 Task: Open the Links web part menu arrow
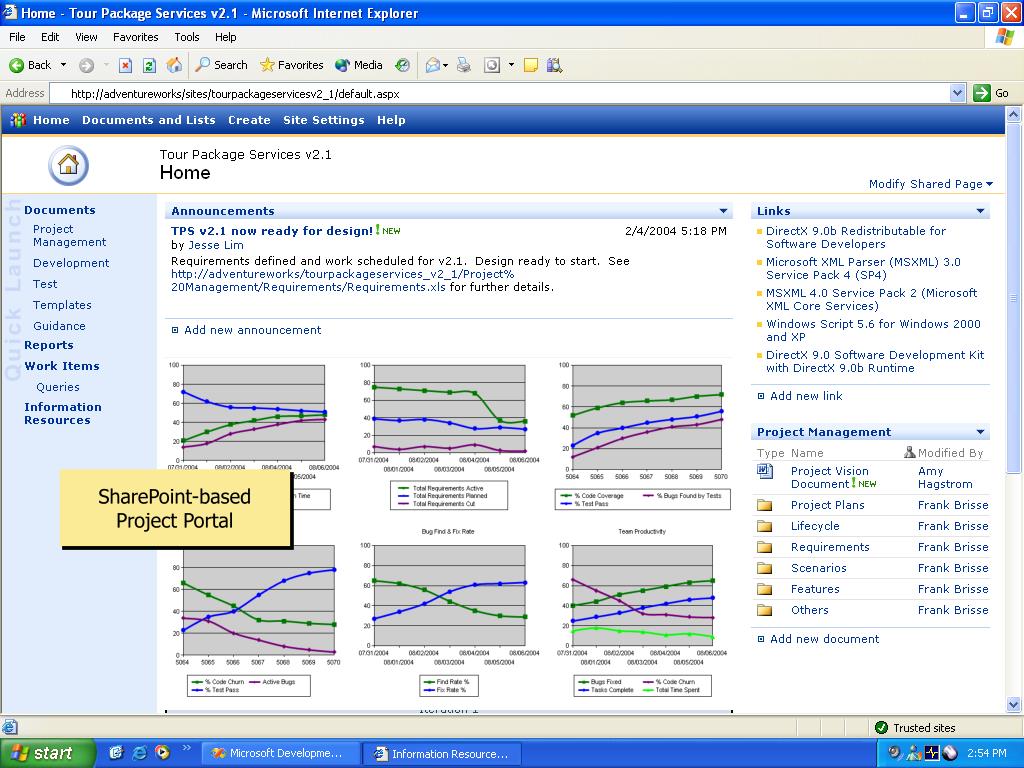pyautogui.click(x=980, y=211)
